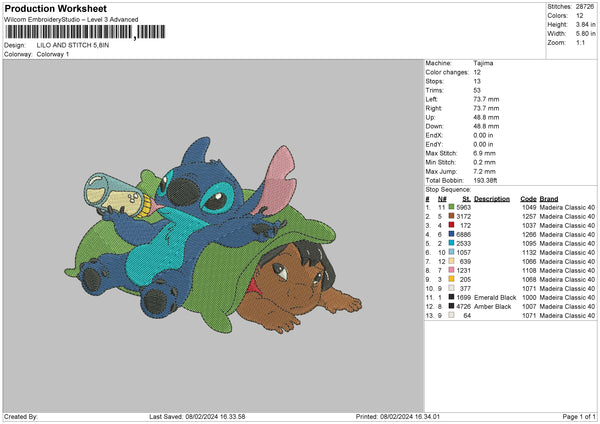Image resolution: width=600 pixels, height=424 pixels.
Task: Click the Colorway 1 value
Action: click(x=53, y=54)
